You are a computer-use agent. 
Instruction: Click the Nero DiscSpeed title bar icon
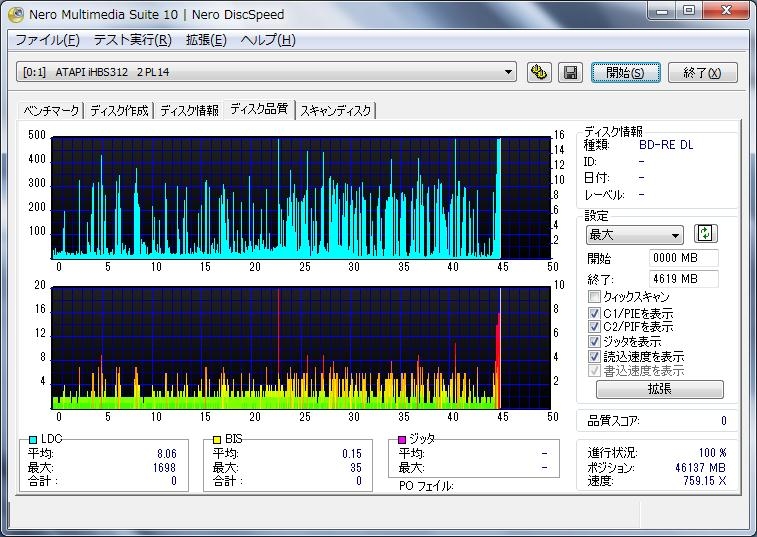tap(16, 14)
